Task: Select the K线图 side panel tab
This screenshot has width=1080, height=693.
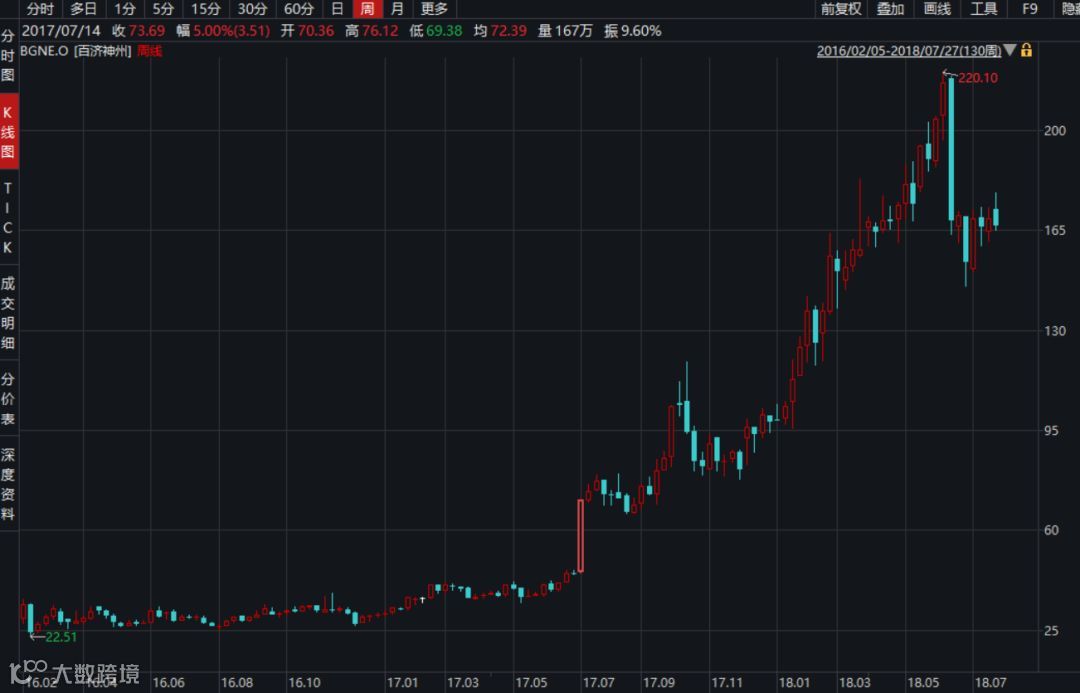Action: (8, 132)
